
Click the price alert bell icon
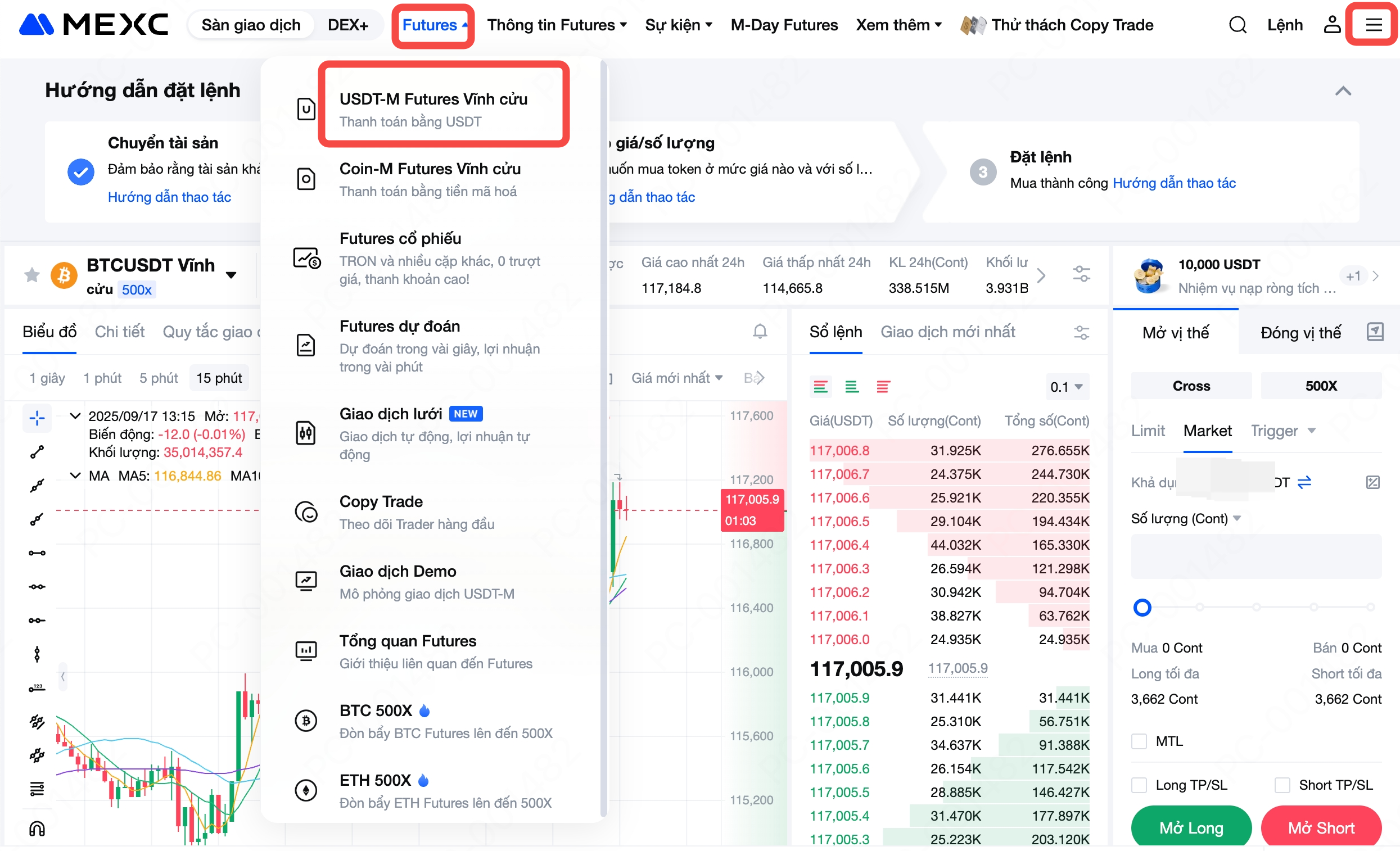coord(760,332)
